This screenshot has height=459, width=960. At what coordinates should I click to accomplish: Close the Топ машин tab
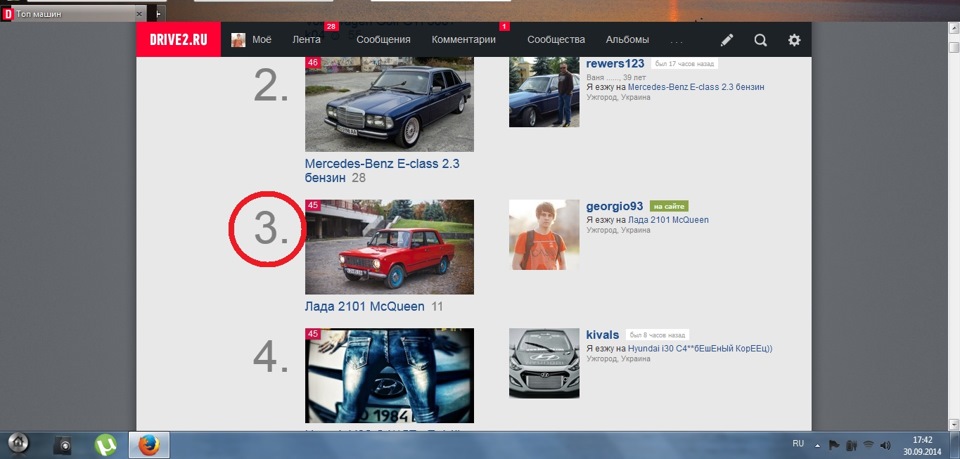tap(139, 13)
